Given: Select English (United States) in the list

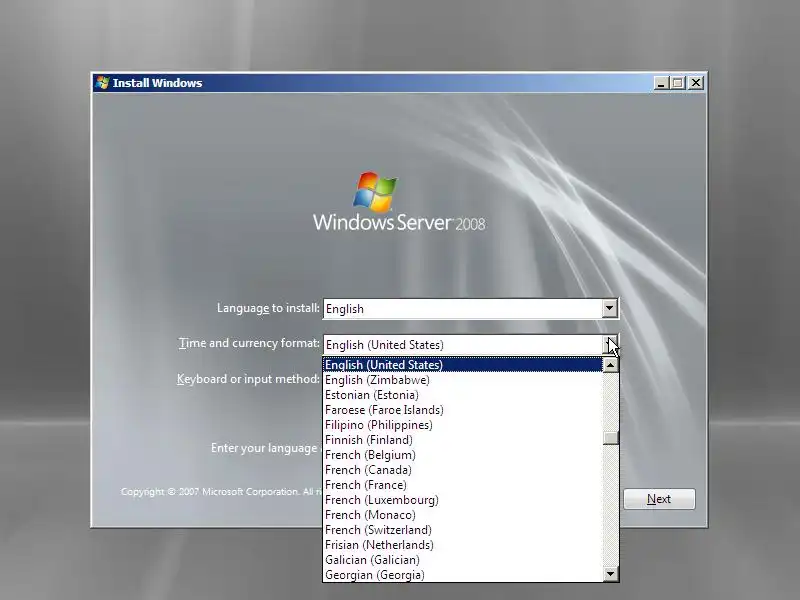Looking at the screenshot, I should point(463,365).
